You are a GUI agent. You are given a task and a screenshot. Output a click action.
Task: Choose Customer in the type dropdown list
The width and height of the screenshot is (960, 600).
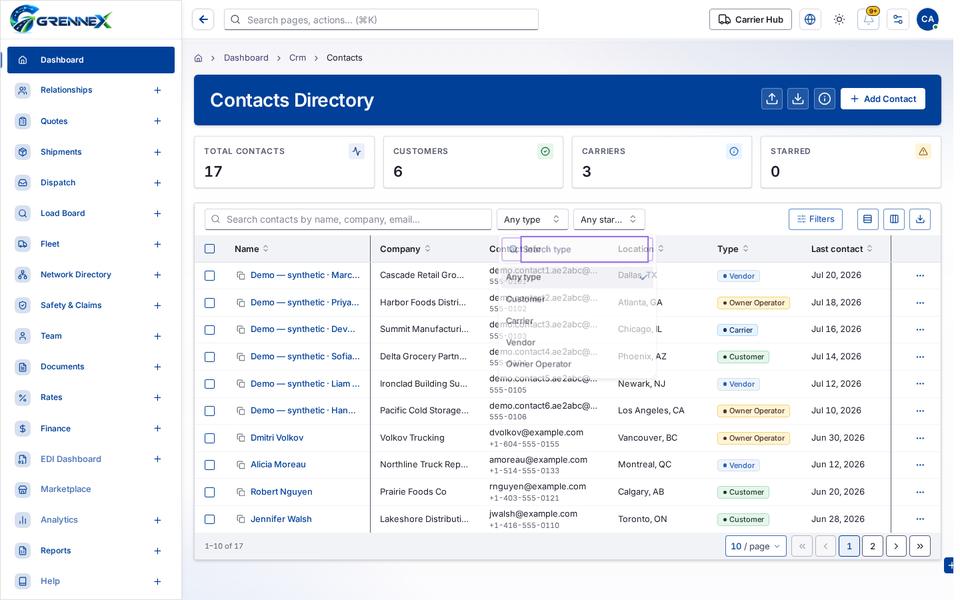click(577, 299)
